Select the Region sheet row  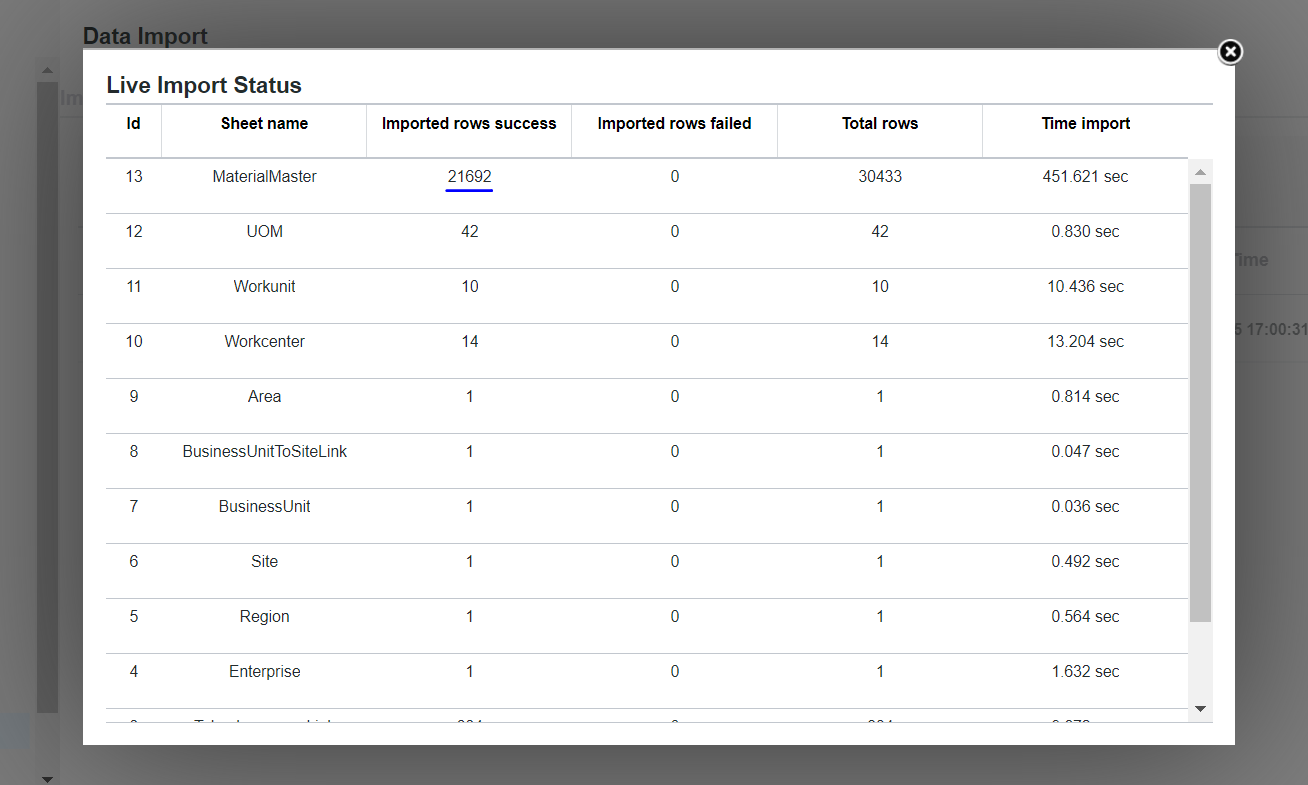(264, 616)
